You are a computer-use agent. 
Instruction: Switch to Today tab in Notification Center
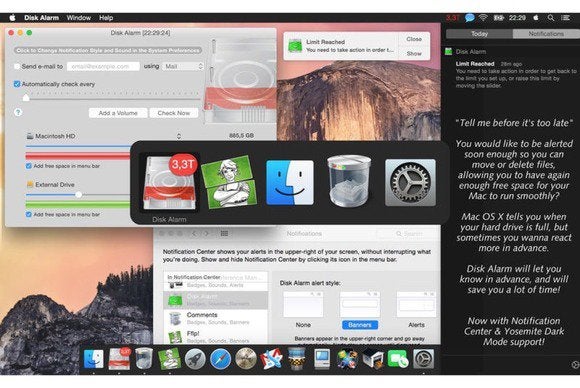tap(479, 34)
